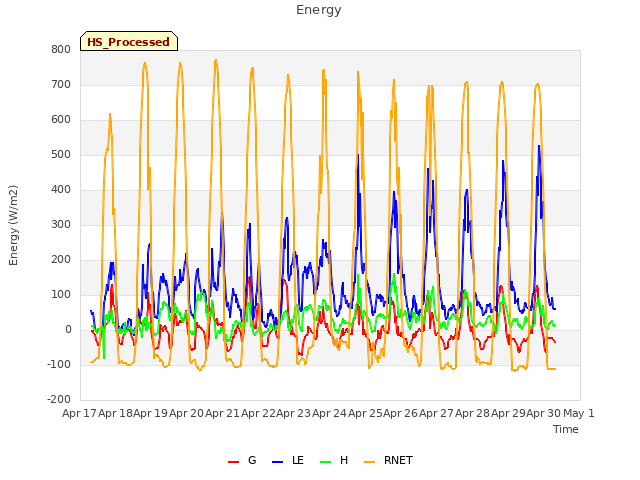The image size is (640, 480).
Task: Click the 700 y-axis tick label
Action: click(61, 84)
